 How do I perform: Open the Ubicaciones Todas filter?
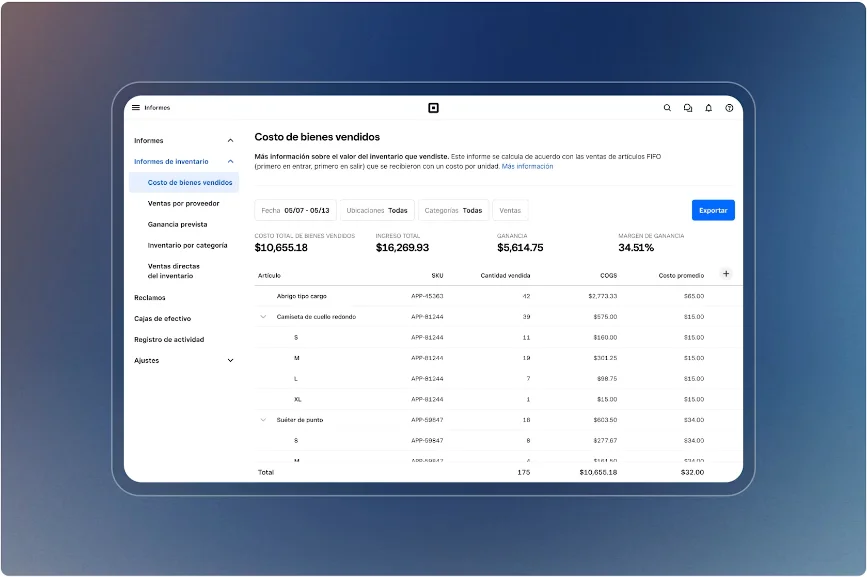coord(377,211)
